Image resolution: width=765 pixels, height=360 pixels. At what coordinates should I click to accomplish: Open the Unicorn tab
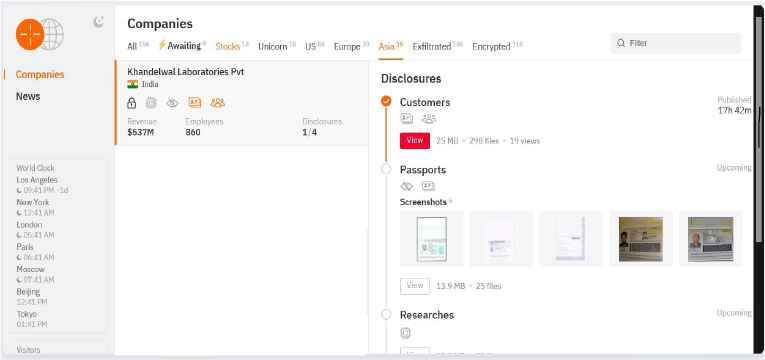tap(277, 46)
